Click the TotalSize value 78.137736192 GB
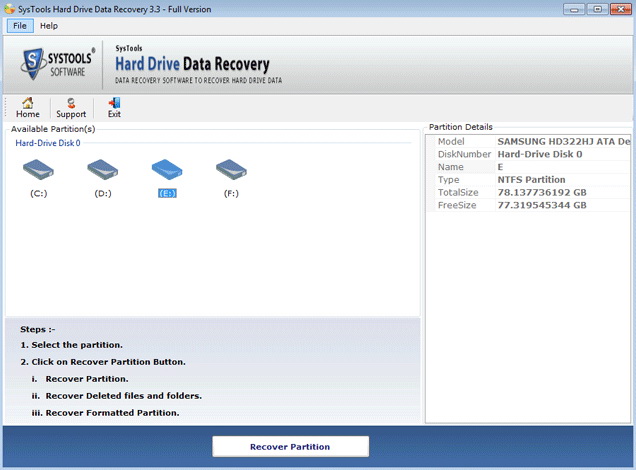The width and height of the screenshot is (636, 470). (x=542, y=193)
